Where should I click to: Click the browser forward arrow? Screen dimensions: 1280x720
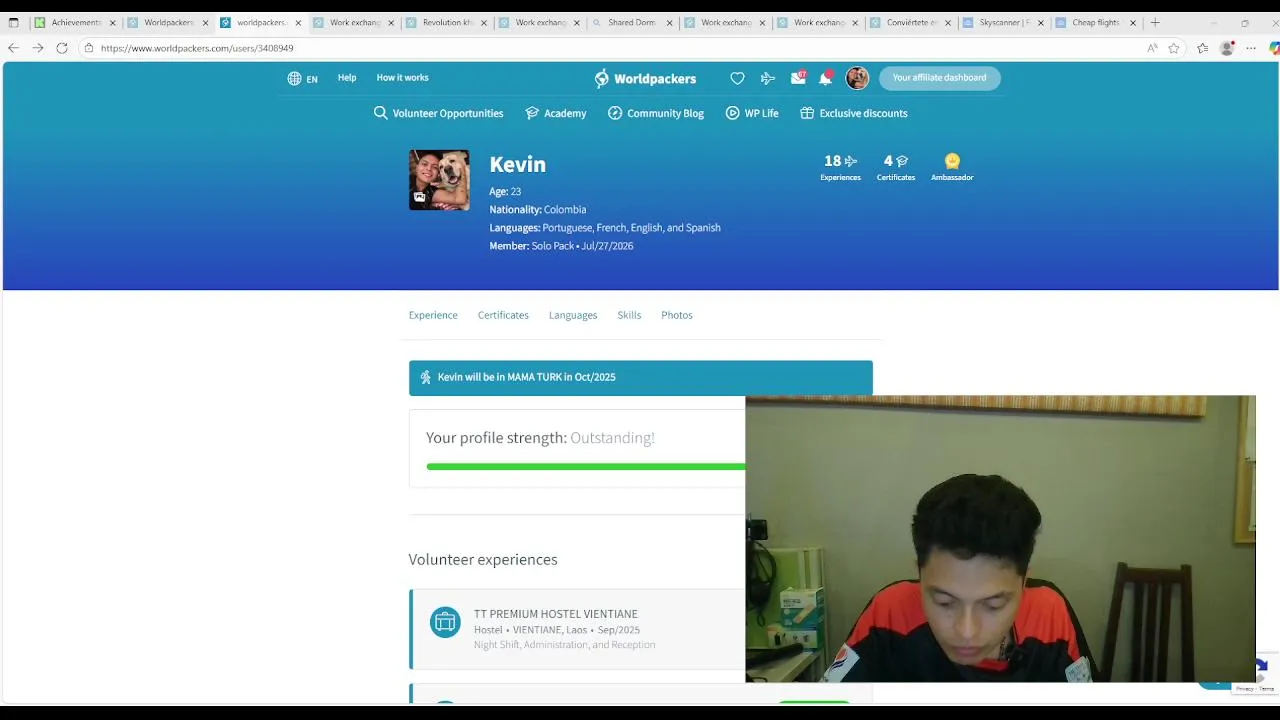tap(38, 48)
